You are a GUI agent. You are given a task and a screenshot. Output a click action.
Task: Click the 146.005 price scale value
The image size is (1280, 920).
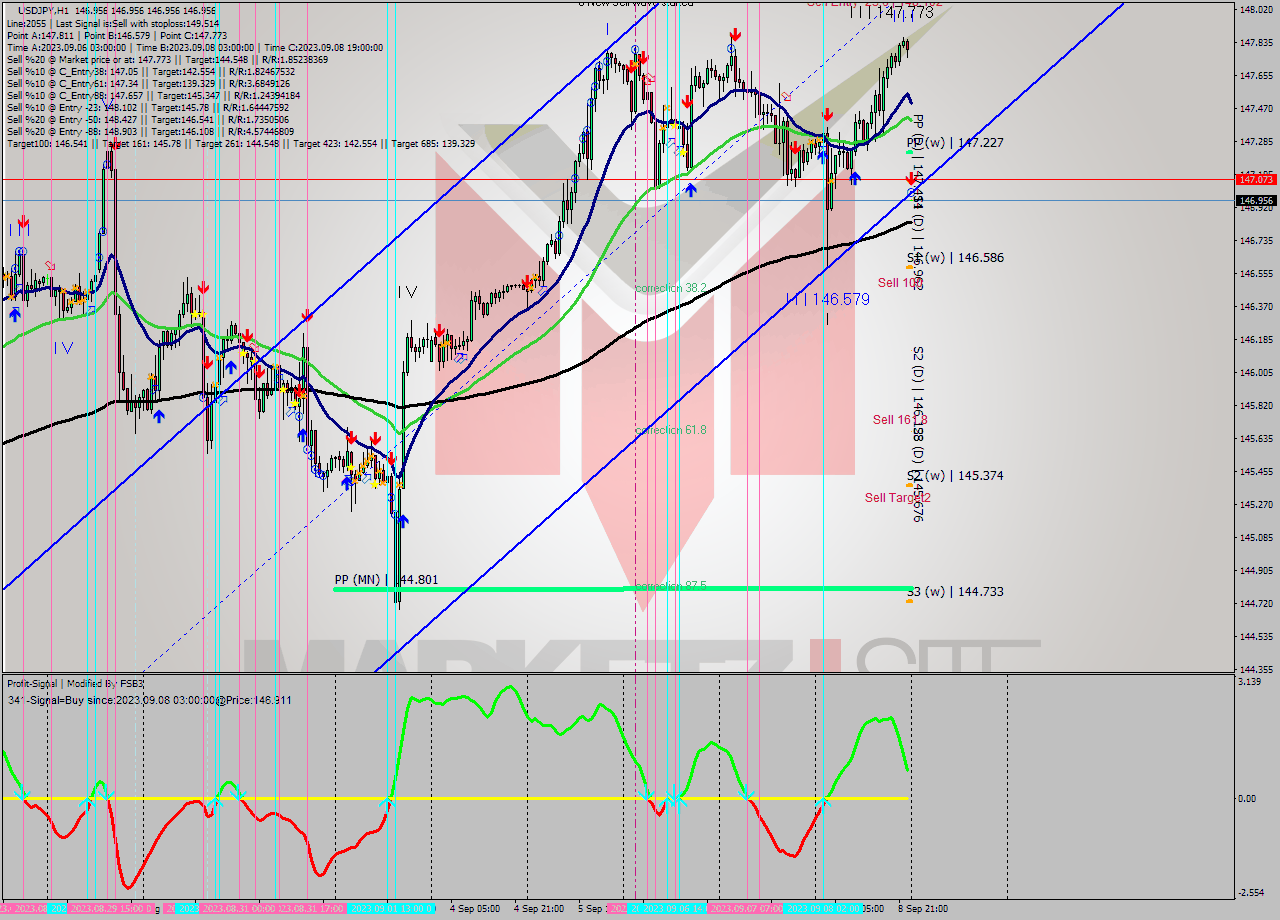[x=1256, y=373]
